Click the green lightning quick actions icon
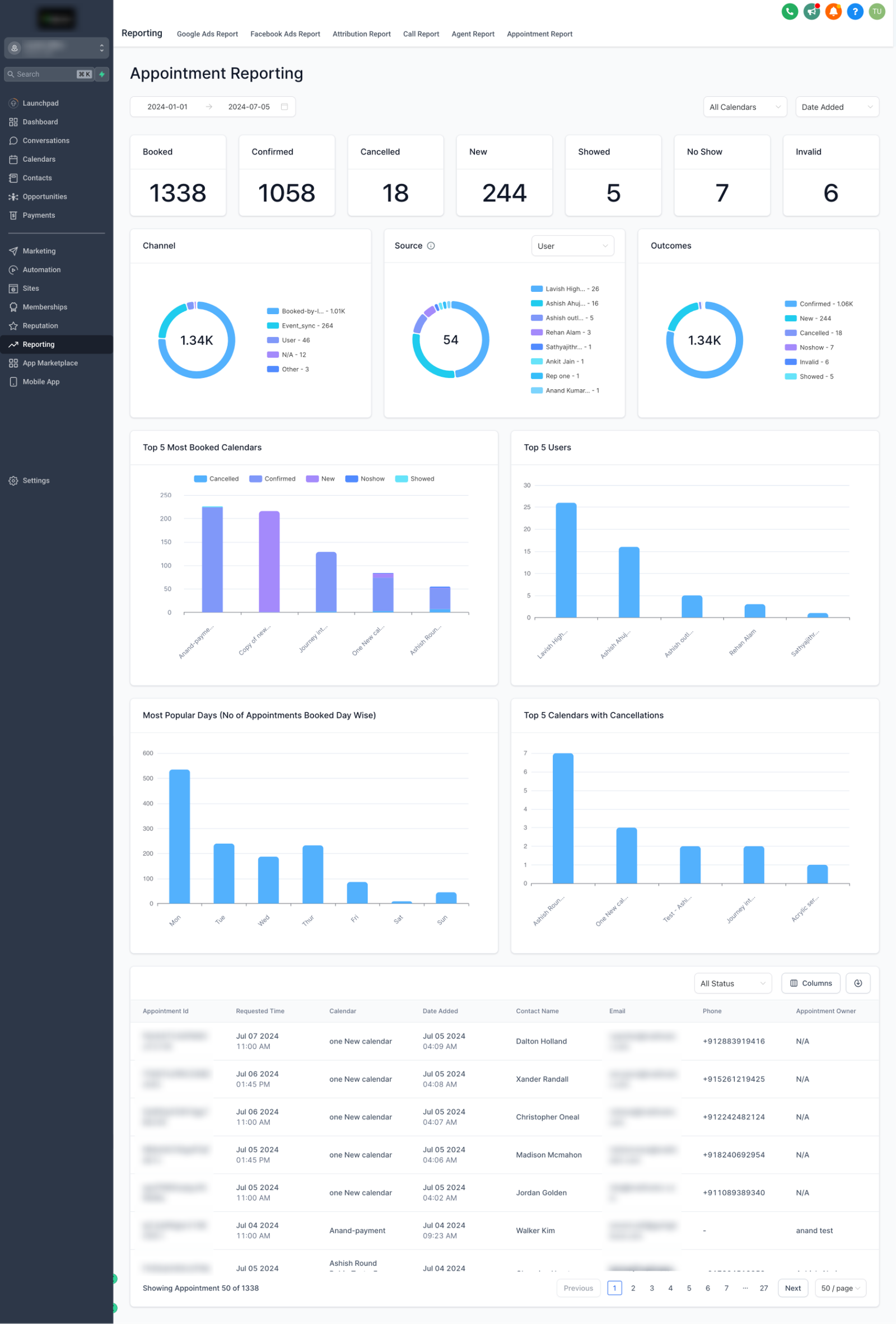 (x=102, y=74)
